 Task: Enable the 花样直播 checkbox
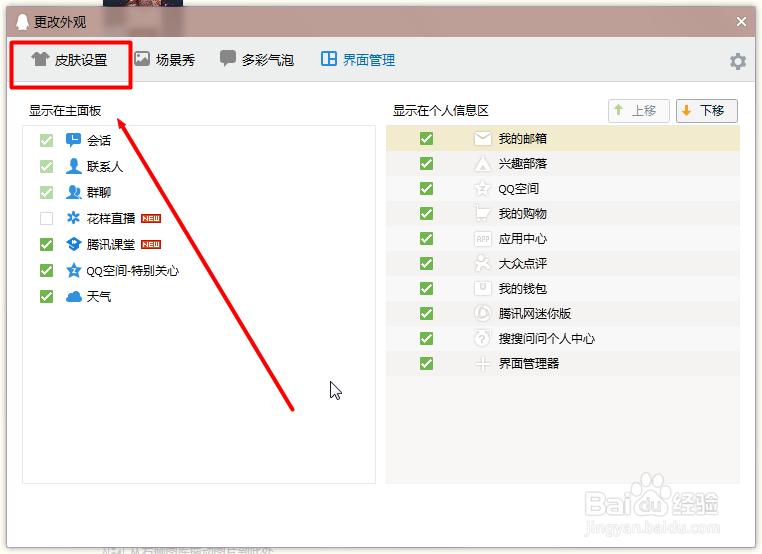click(47, 218)
